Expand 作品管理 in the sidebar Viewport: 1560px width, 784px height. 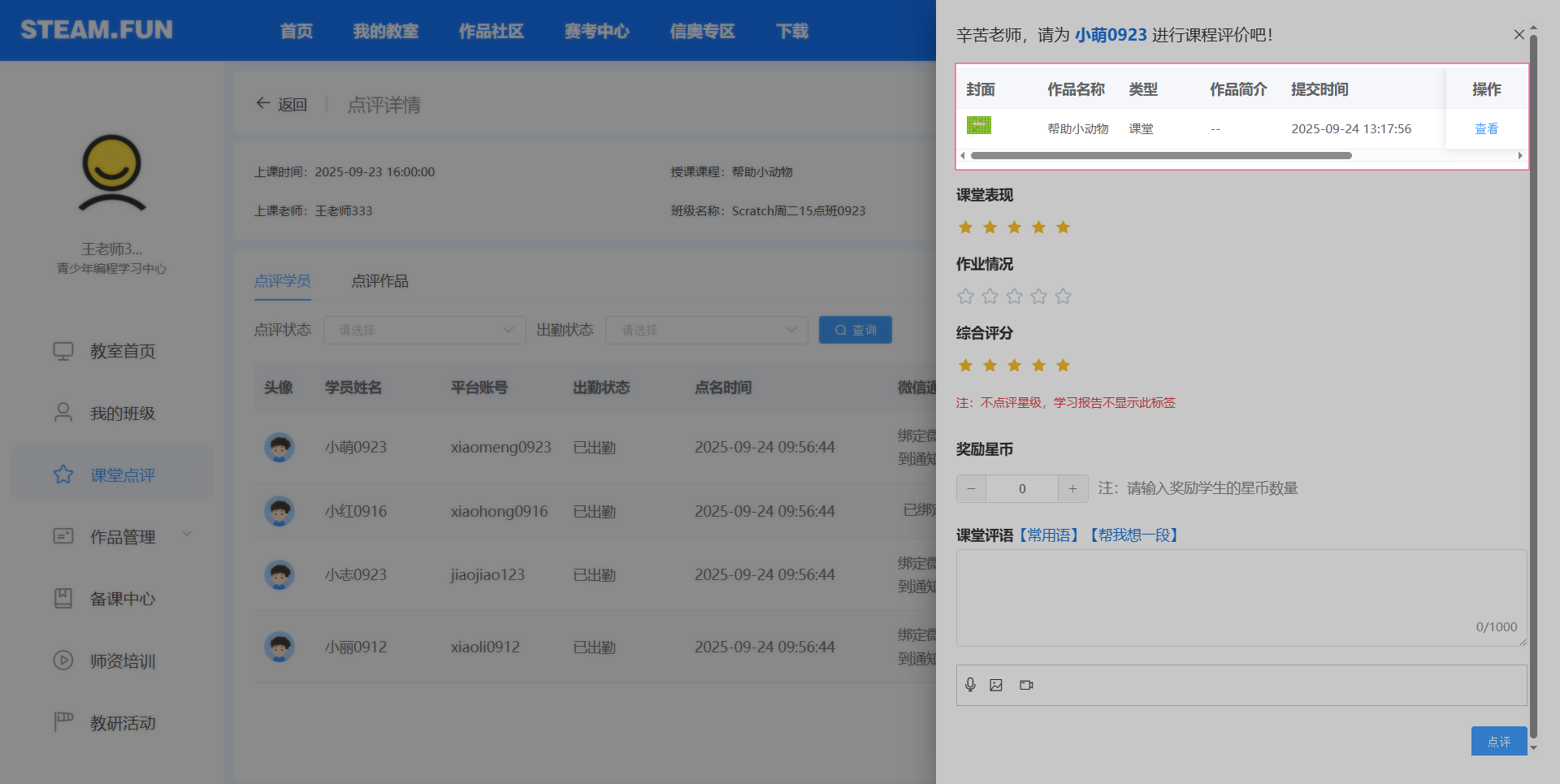point(123,537)
